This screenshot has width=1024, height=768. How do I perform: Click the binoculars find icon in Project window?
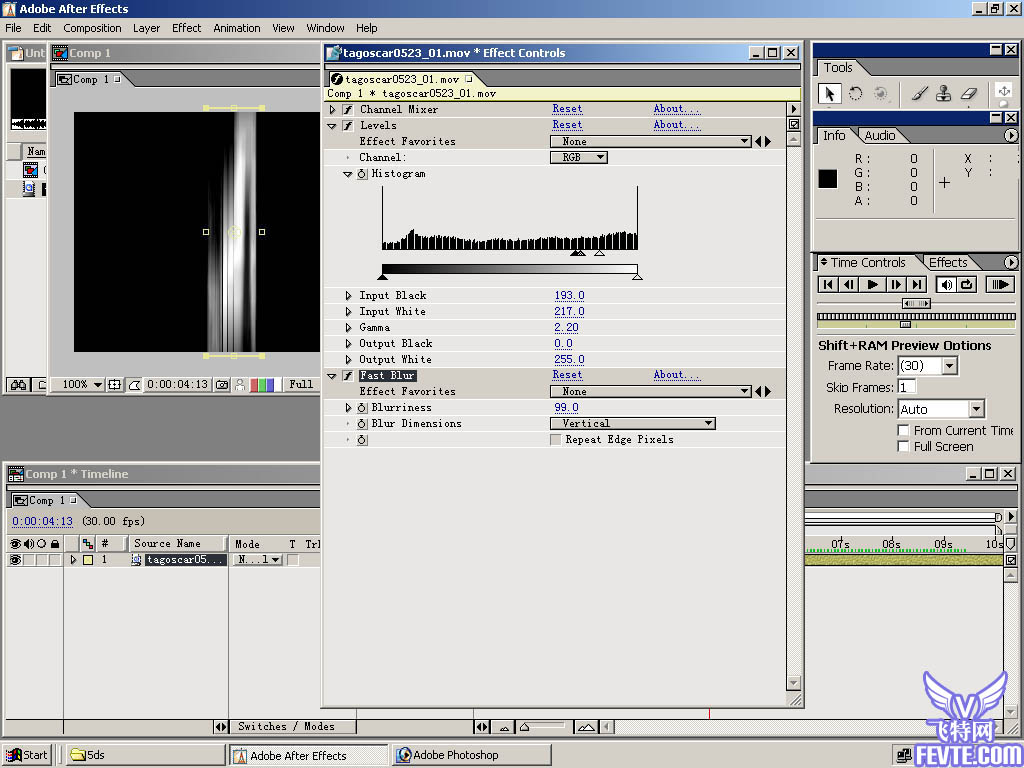18,385
